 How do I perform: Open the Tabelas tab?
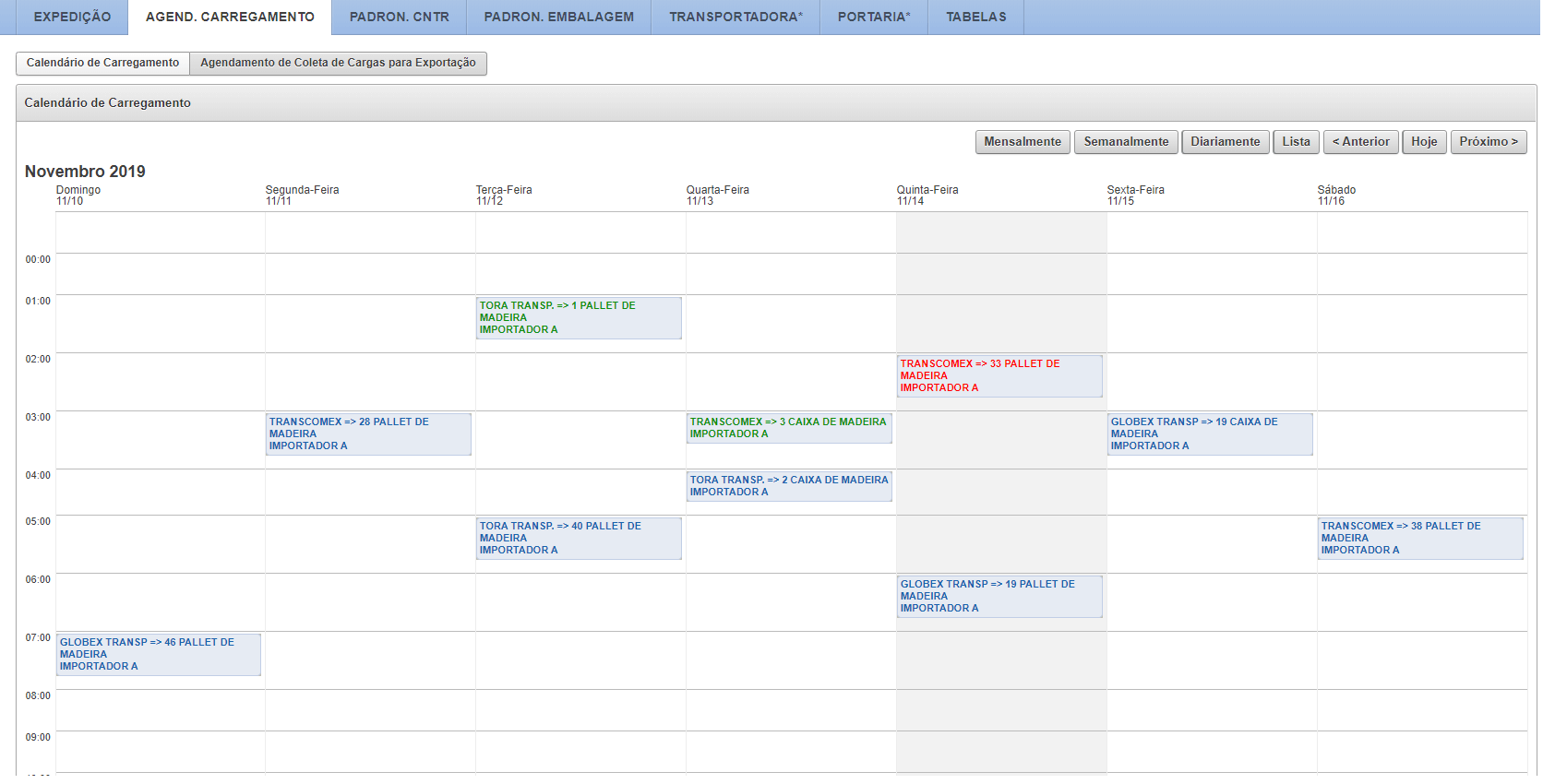(x=975, y=17)
